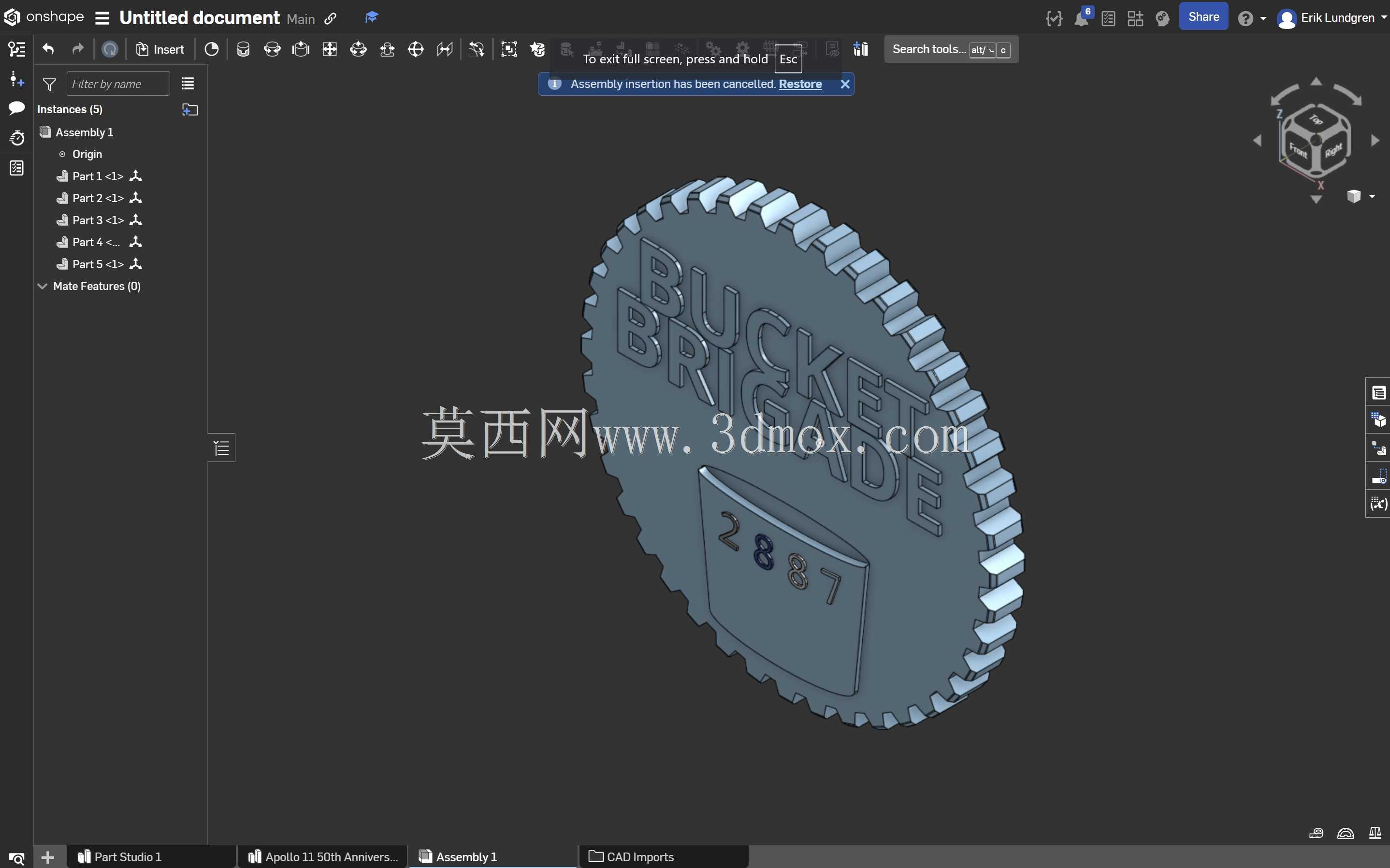
Task: Open the Configurations panel icon on right
Action: 1378,420
